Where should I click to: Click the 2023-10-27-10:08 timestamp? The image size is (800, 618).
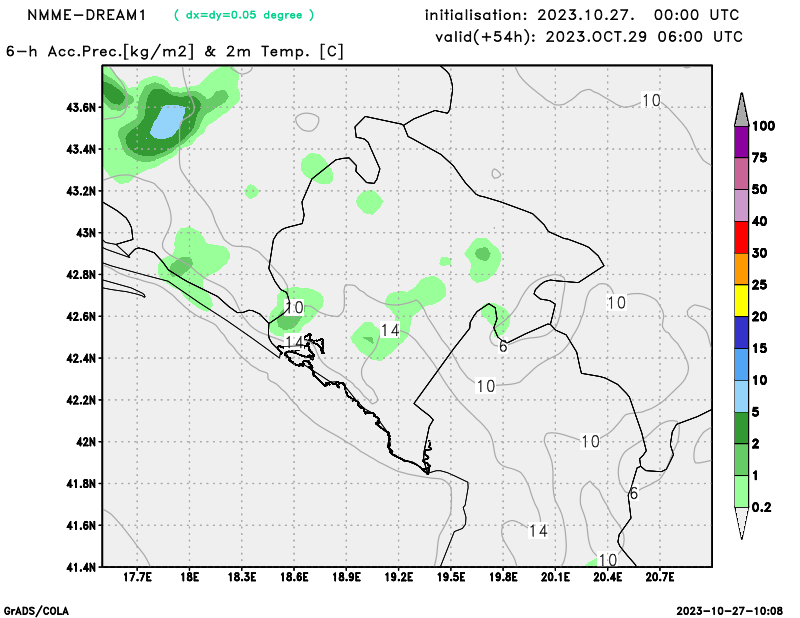pos(729,611)
